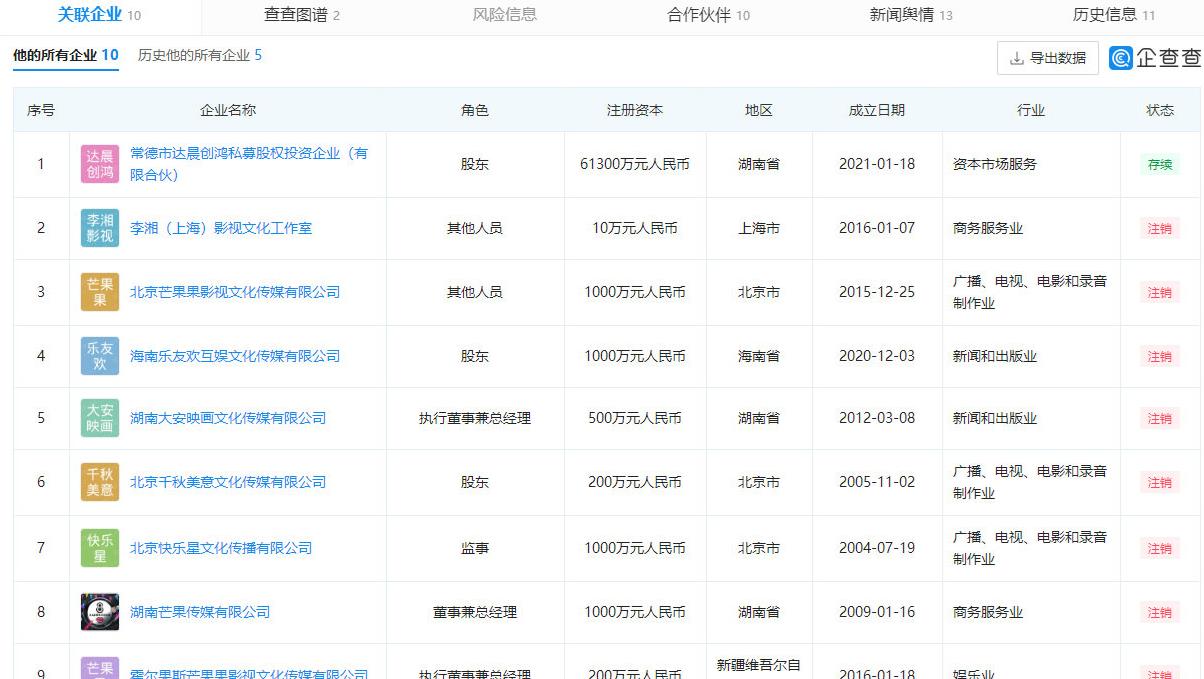Select the 历史他的所有企业 sub-tab
This screenshot has height=679, width=1204.
point(200,55)
